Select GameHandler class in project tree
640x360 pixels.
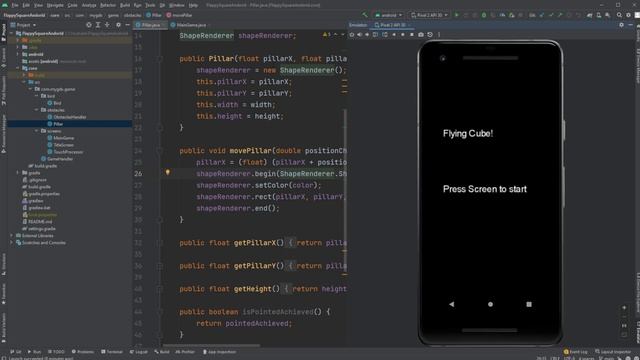(x=57, y=159)
